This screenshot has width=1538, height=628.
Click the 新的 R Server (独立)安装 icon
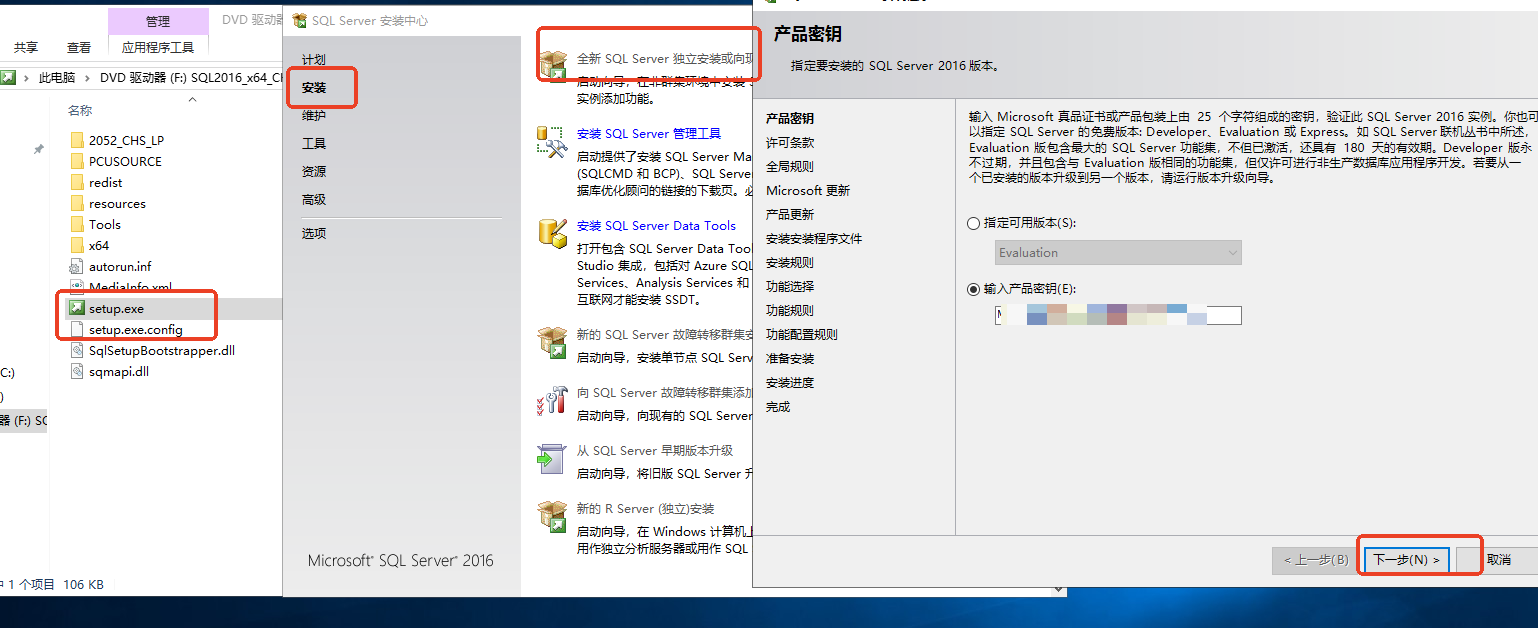coord(553,516)
